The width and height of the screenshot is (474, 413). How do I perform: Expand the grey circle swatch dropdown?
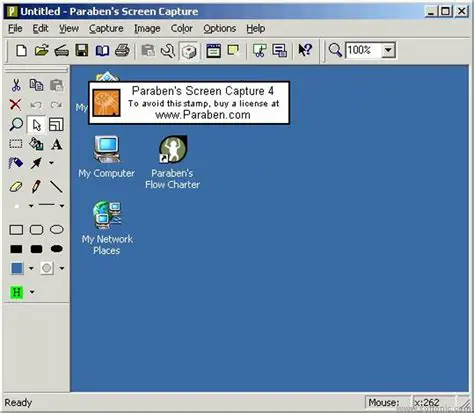click(62, 268)
